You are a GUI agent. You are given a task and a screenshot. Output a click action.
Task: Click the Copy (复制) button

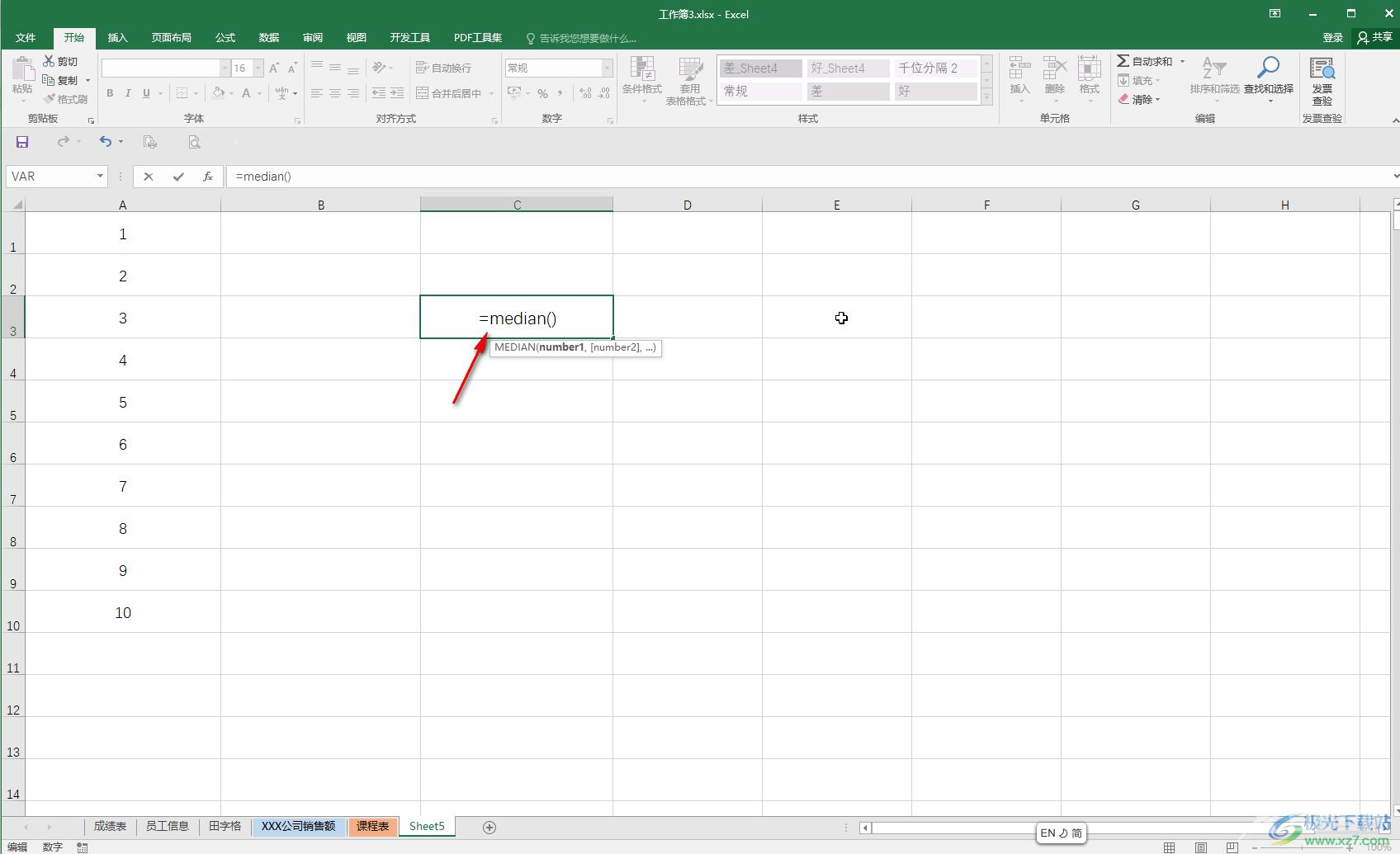pyautogui.click(x=61, y=80)
